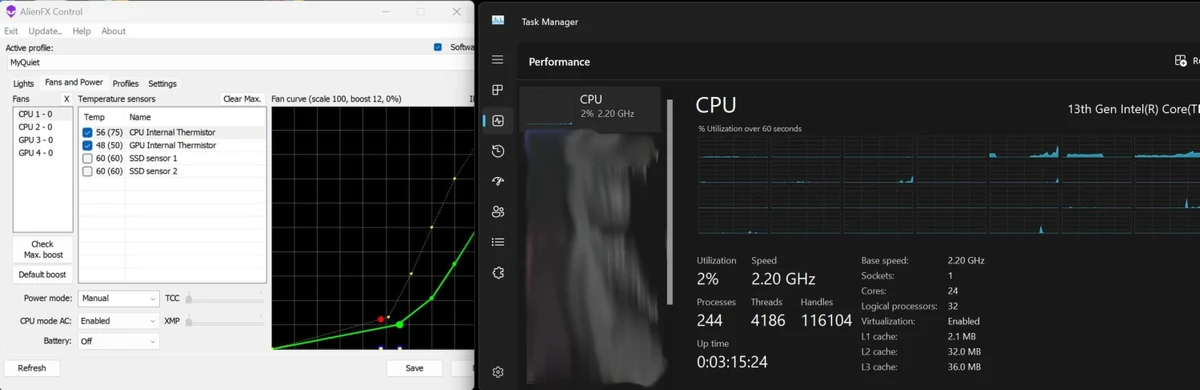Switch to the Lights tab

(x=24, y=84)
